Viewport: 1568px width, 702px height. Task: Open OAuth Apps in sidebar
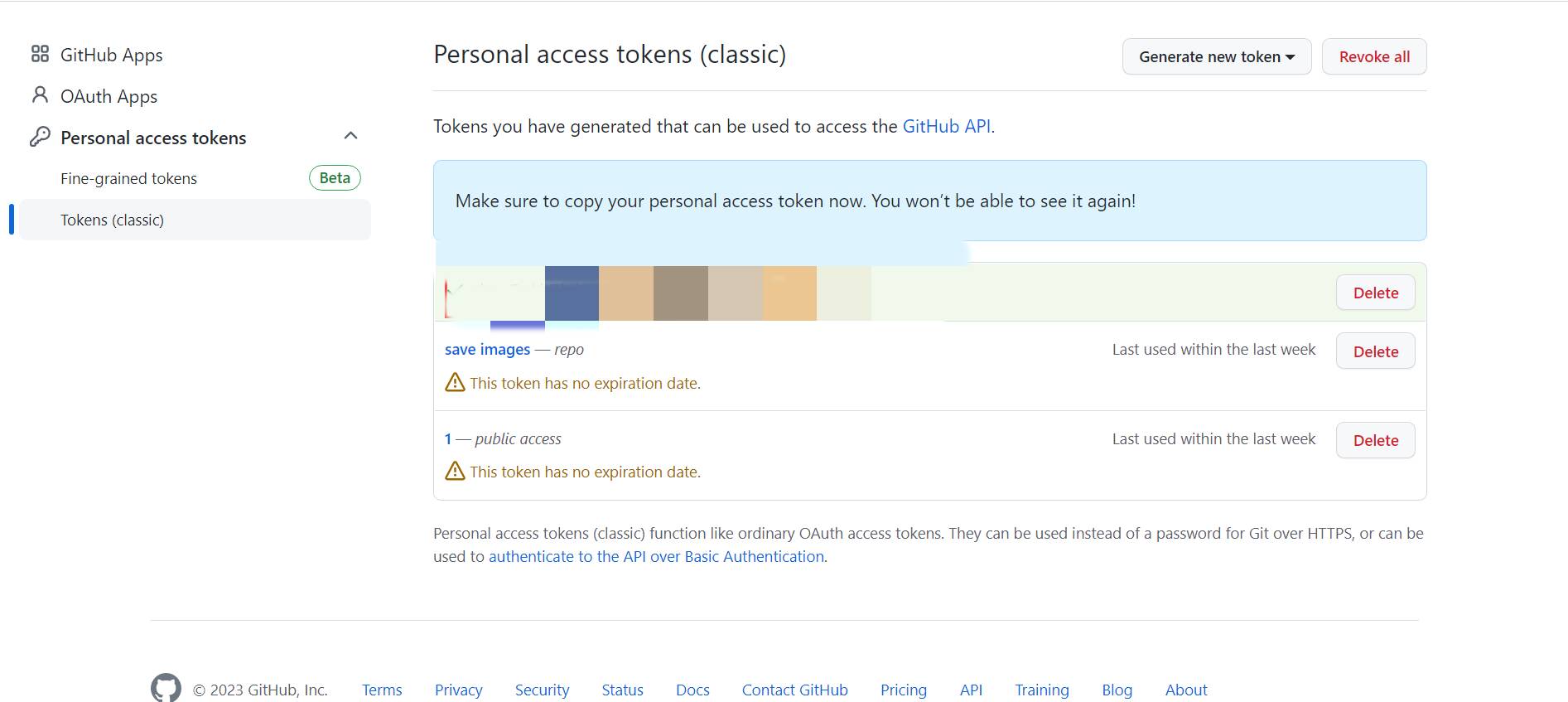coord(109,96)
